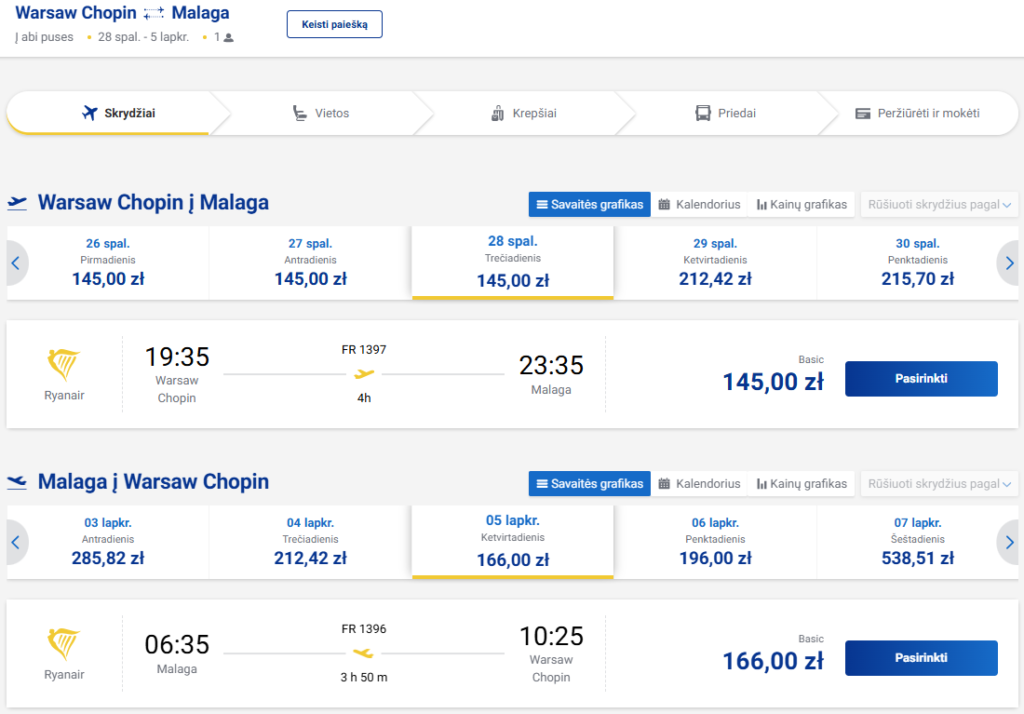Select Savaitės grafikas for outbound flights
This screenshot has height=714, width=1024.
(x=590, y=204)
